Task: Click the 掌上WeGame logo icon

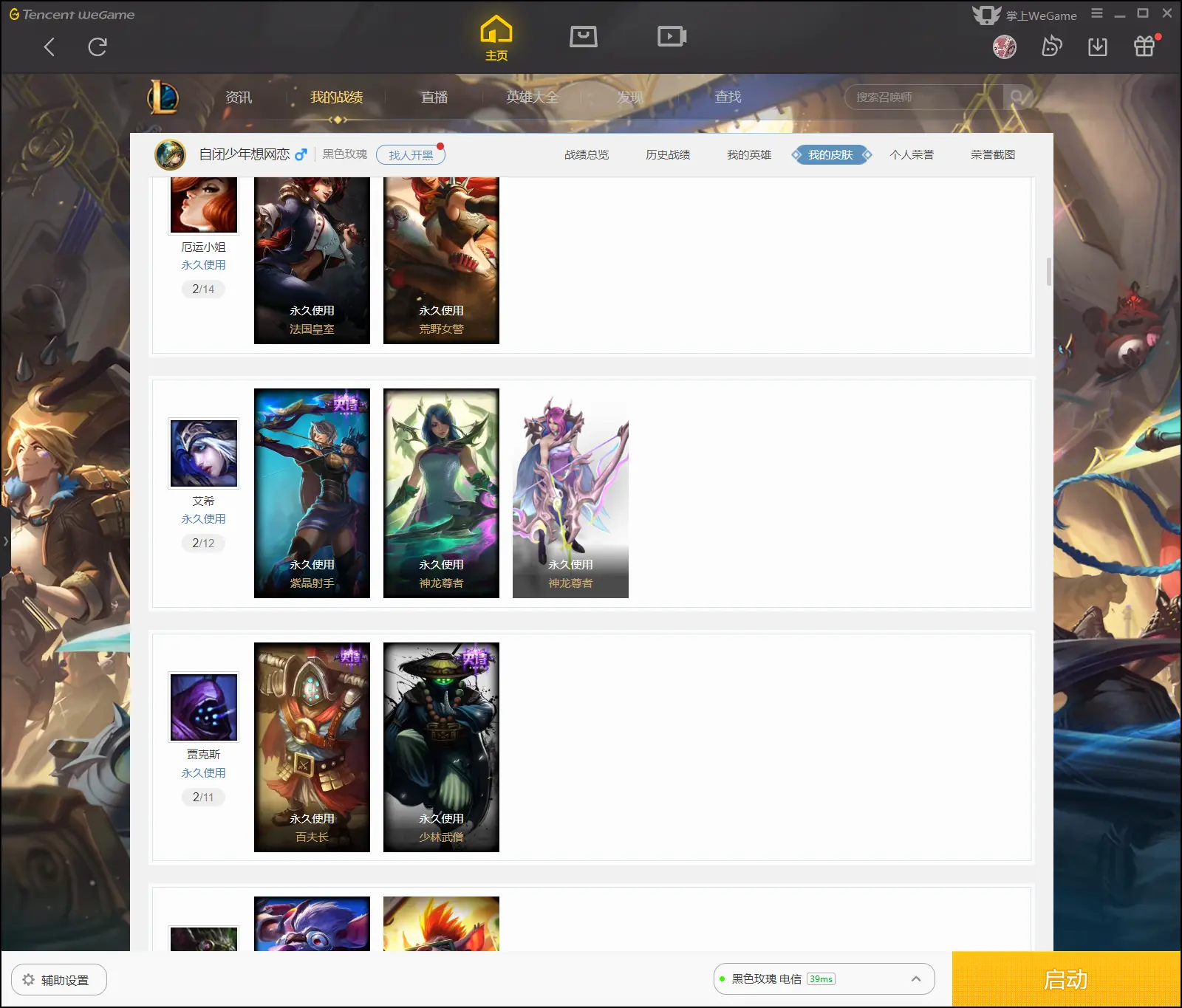Action: point(986,15)
